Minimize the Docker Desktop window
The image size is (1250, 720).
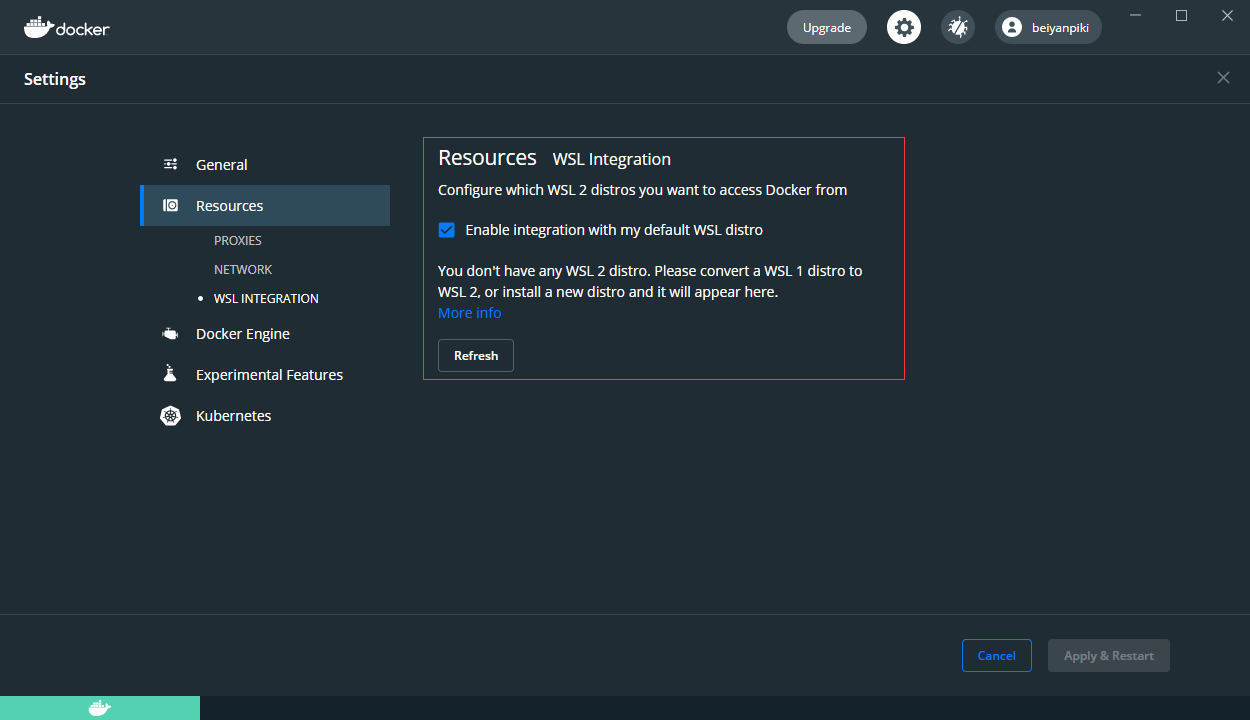tap(1135, 15)
